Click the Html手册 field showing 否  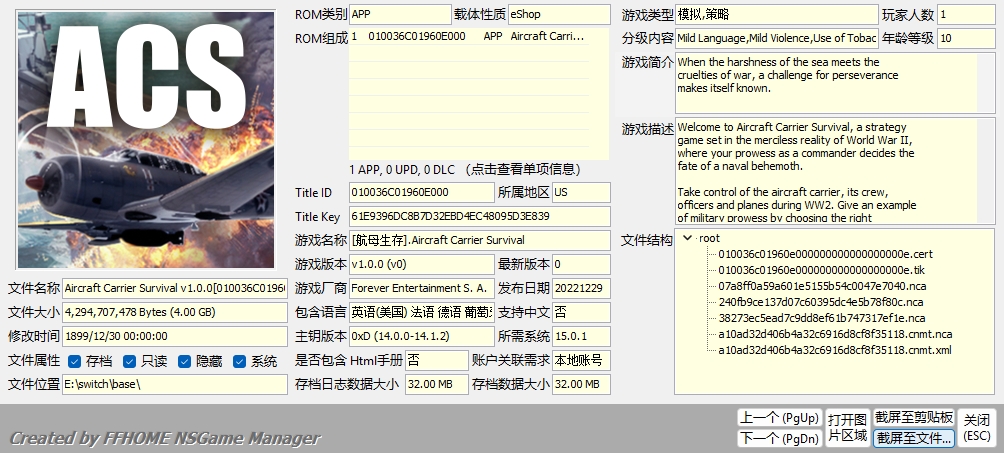[x=437, y=361]
